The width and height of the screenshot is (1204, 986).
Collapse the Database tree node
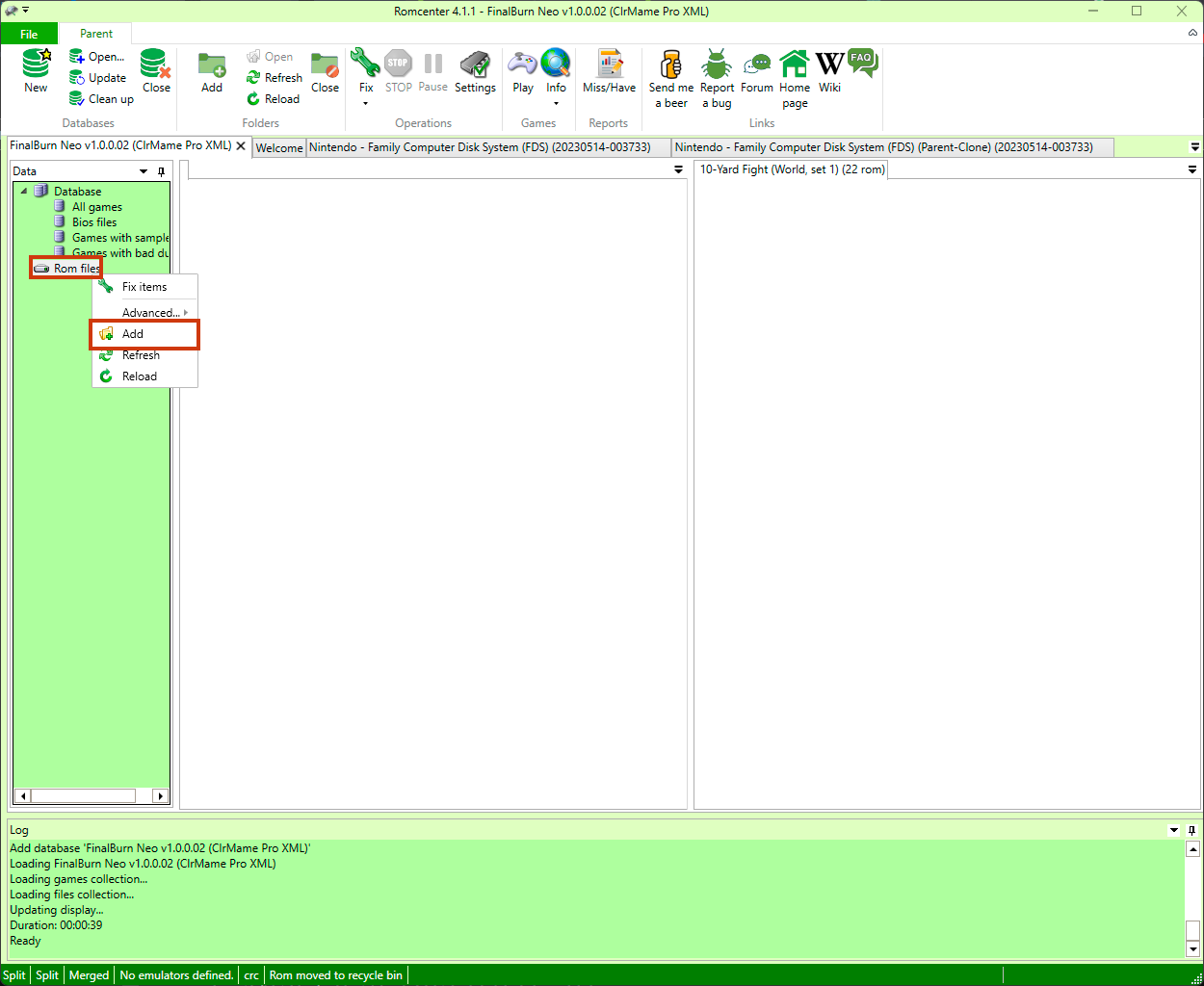click(23, 191)
